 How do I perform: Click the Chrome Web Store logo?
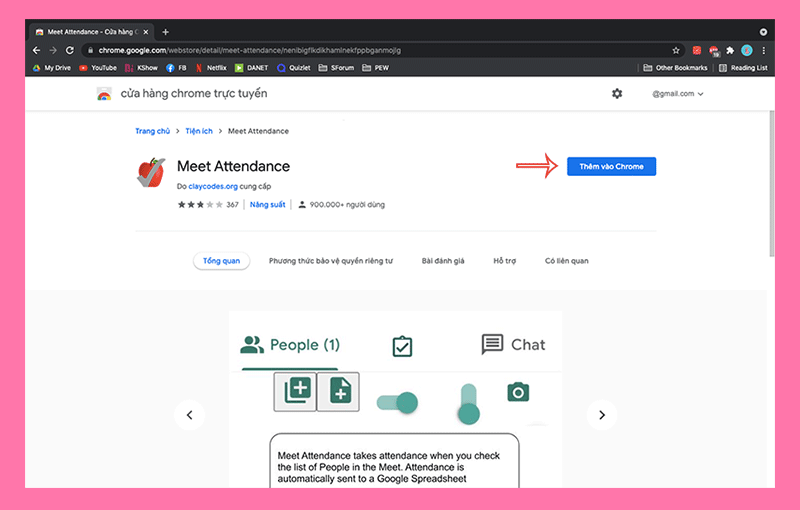[104, 94]
